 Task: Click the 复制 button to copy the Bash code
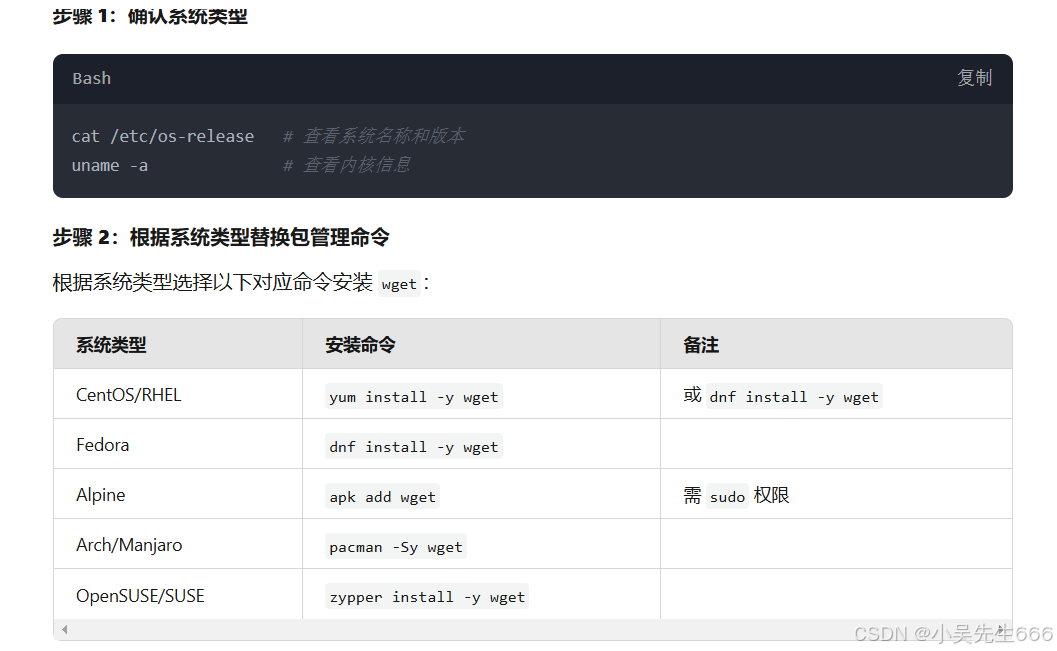coord(973,78)
